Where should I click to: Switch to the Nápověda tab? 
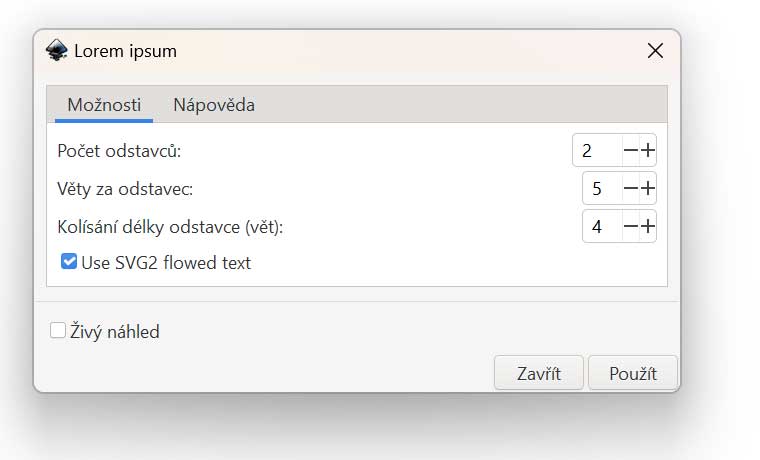(213, 105)
